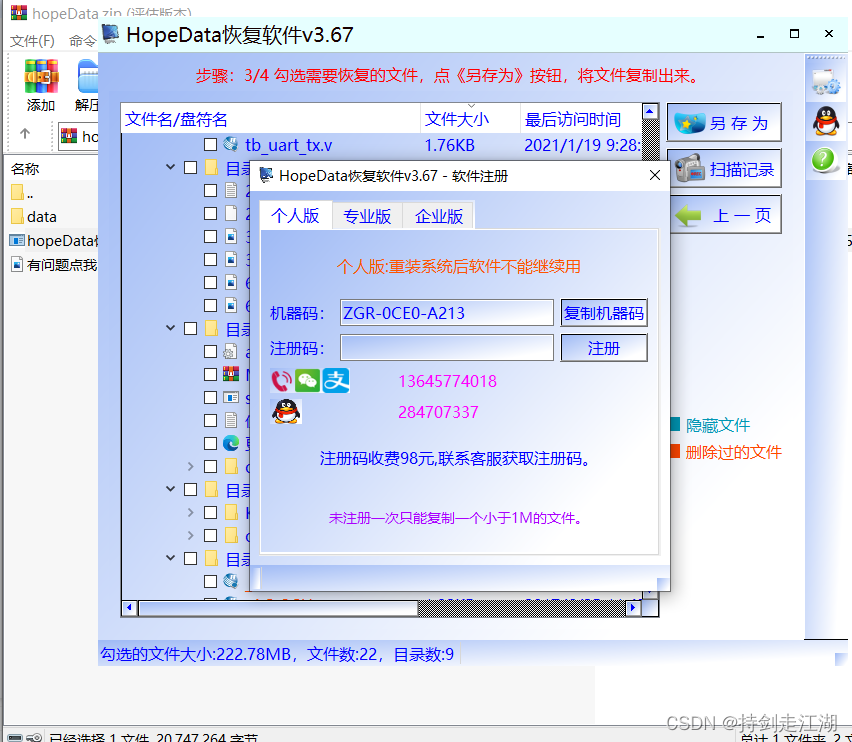Image resolution: width=852 pixels, height=742 pixels.
Task: Close the 软件注册 registration dialog
Action: point(655,175)
